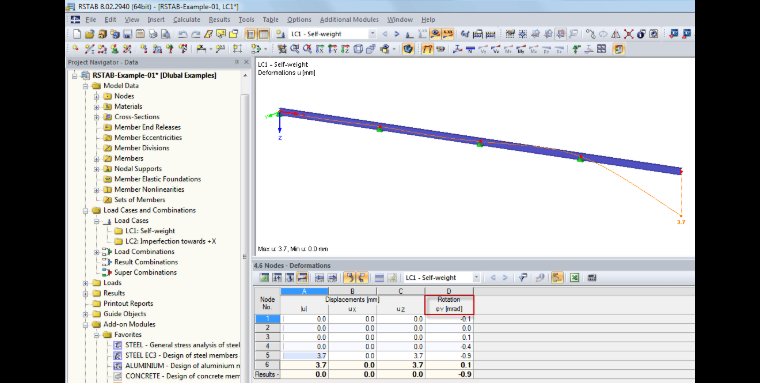760x383 pixels.
Task: Click the Excel export icon in table toolbar
Action: pos(574,278)
